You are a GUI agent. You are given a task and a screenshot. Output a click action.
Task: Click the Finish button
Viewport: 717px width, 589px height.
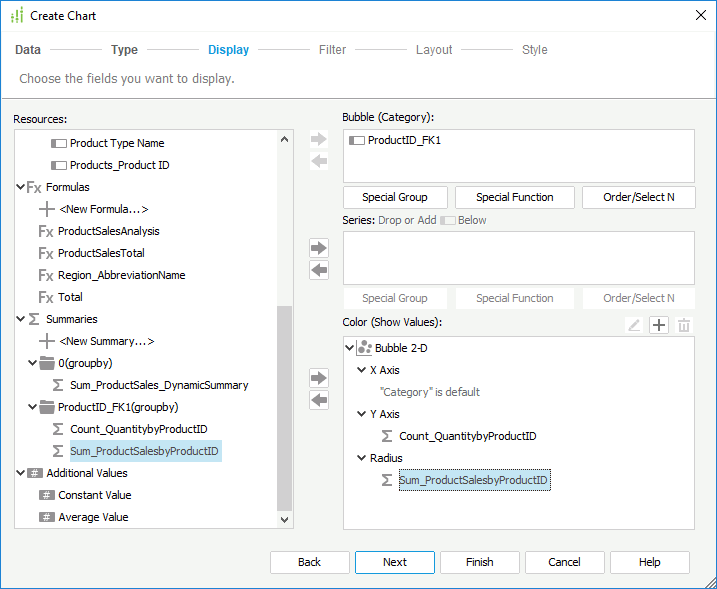[x=479, y=562]
